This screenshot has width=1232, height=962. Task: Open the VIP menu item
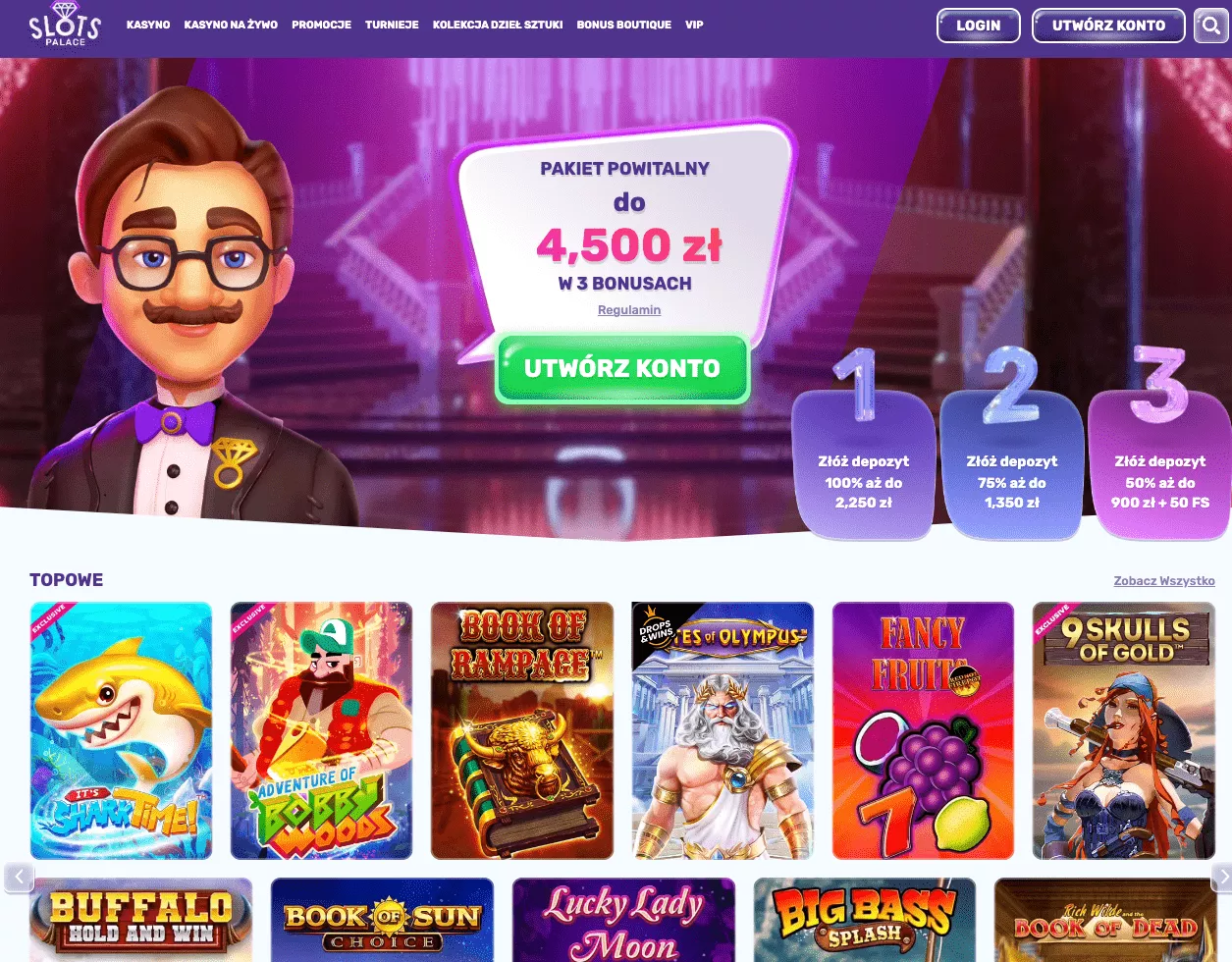tap(694, 25)
